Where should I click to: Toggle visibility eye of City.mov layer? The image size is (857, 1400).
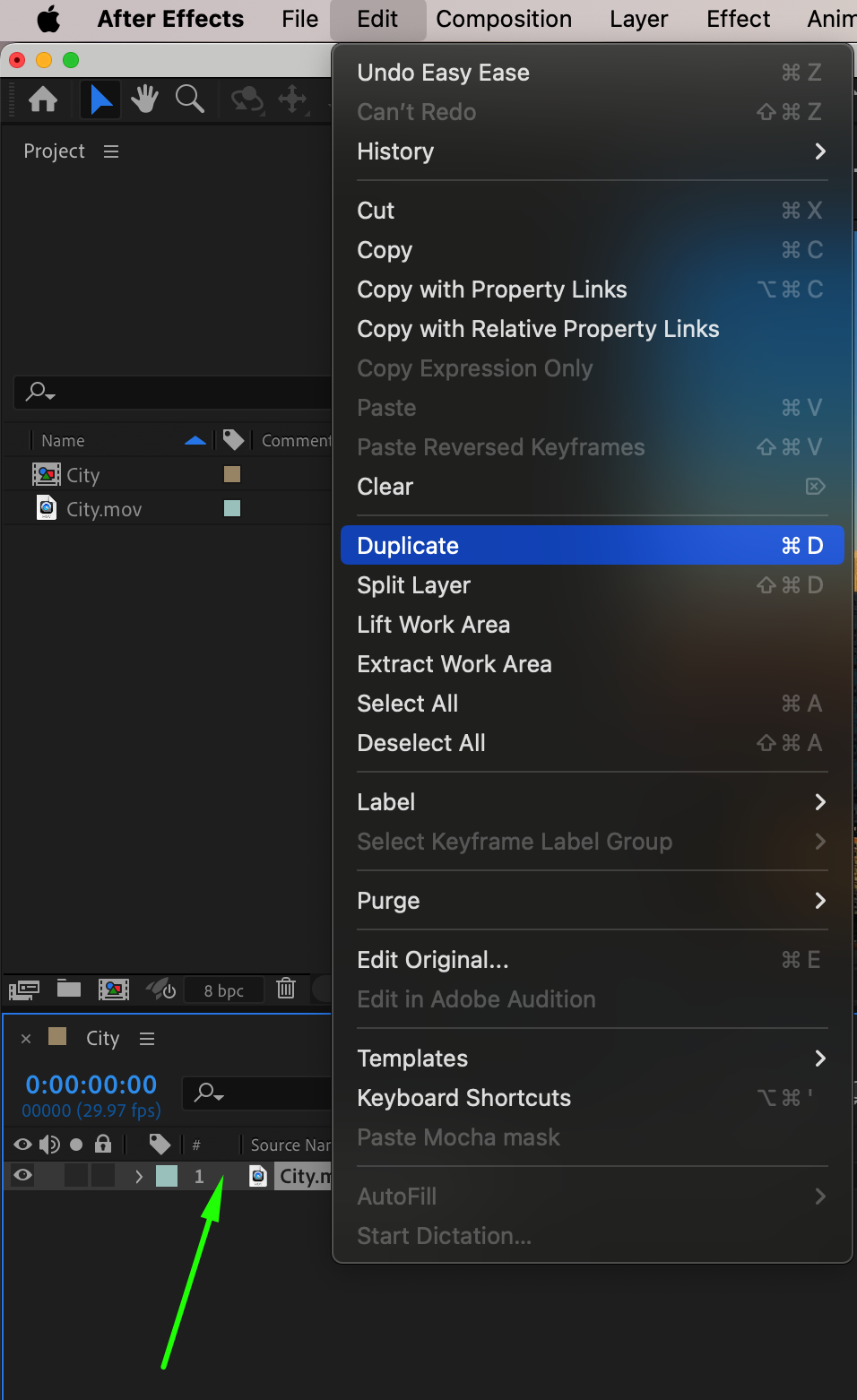(x=23, y=1176)
